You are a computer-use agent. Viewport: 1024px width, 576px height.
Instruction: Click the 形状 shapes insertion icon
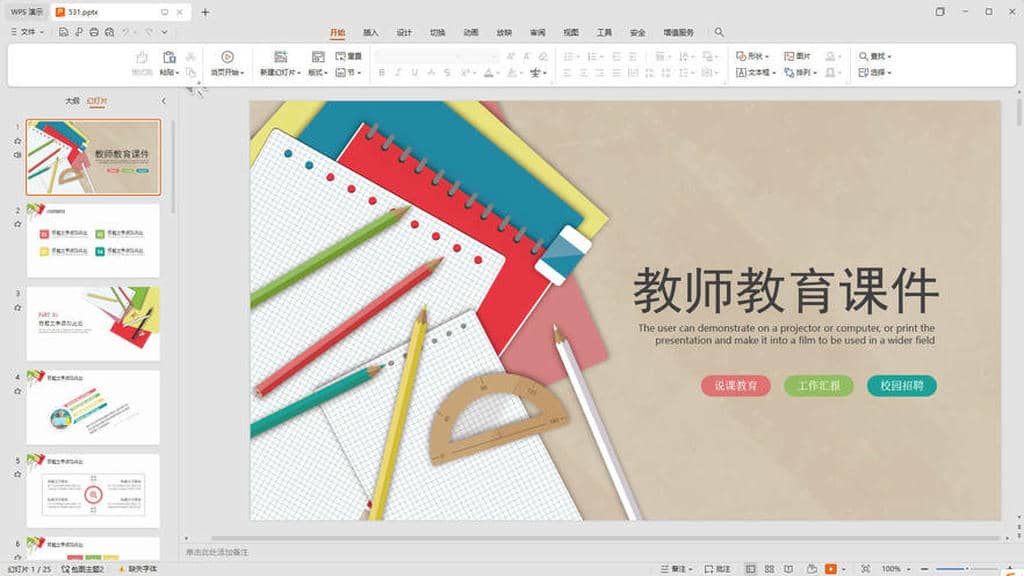tap(750, 54)
